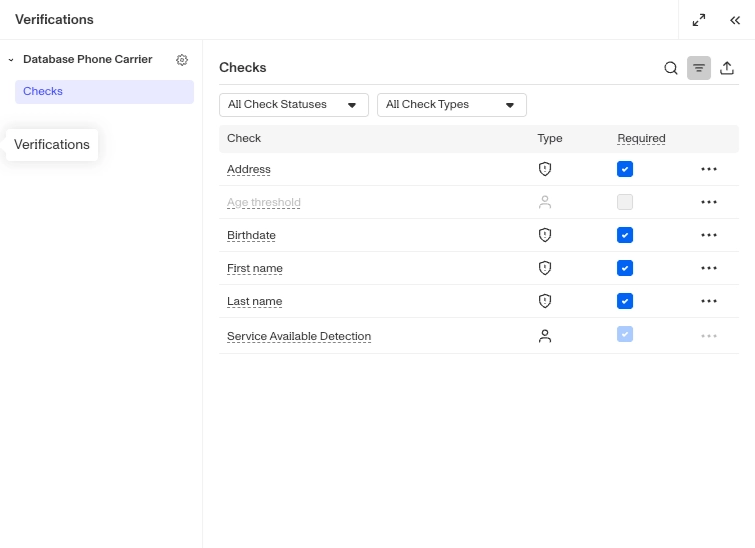This screenshot has height=548, width=755.
Task: Collapse the panel with double chevron
Action: coord(735,20)
